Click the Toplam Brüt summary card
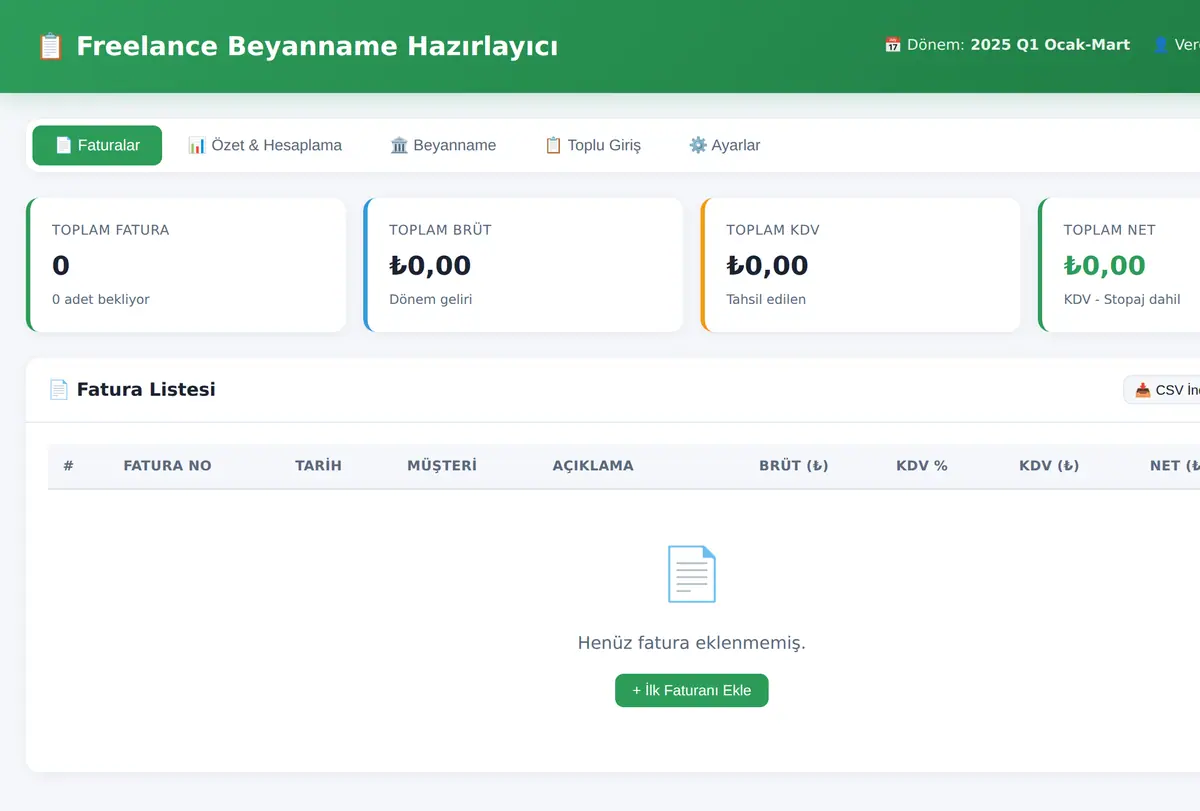1200x811 pixels. [x=523, y=265]
